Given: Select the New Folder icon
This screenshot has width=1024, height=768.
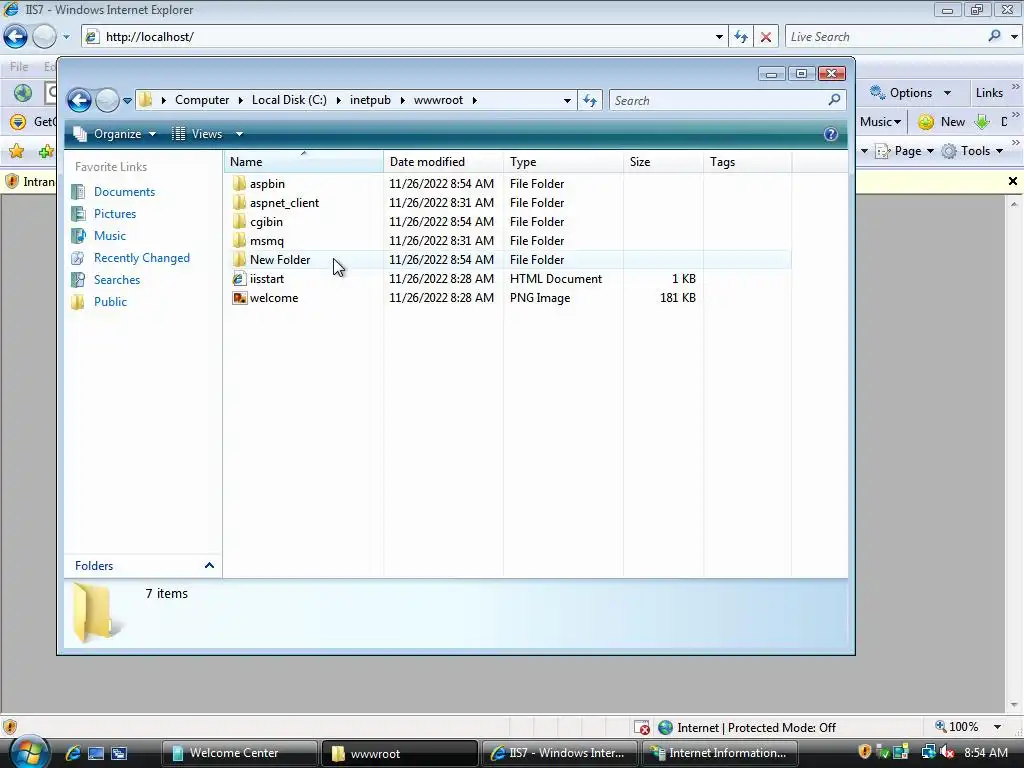Looking at the screenshot, I should (x=239, y=259).
